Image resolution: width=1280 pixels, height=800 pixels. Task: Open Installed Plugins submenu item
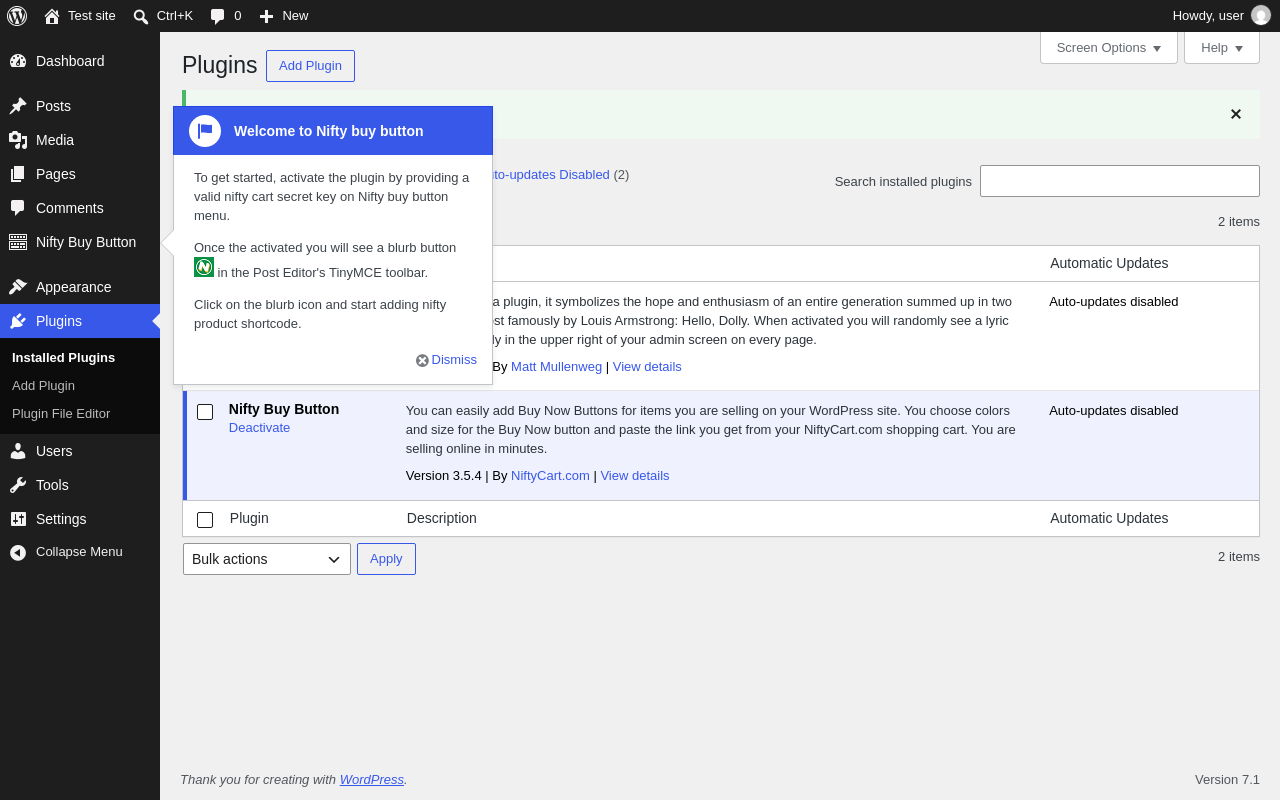coord(63,358)
